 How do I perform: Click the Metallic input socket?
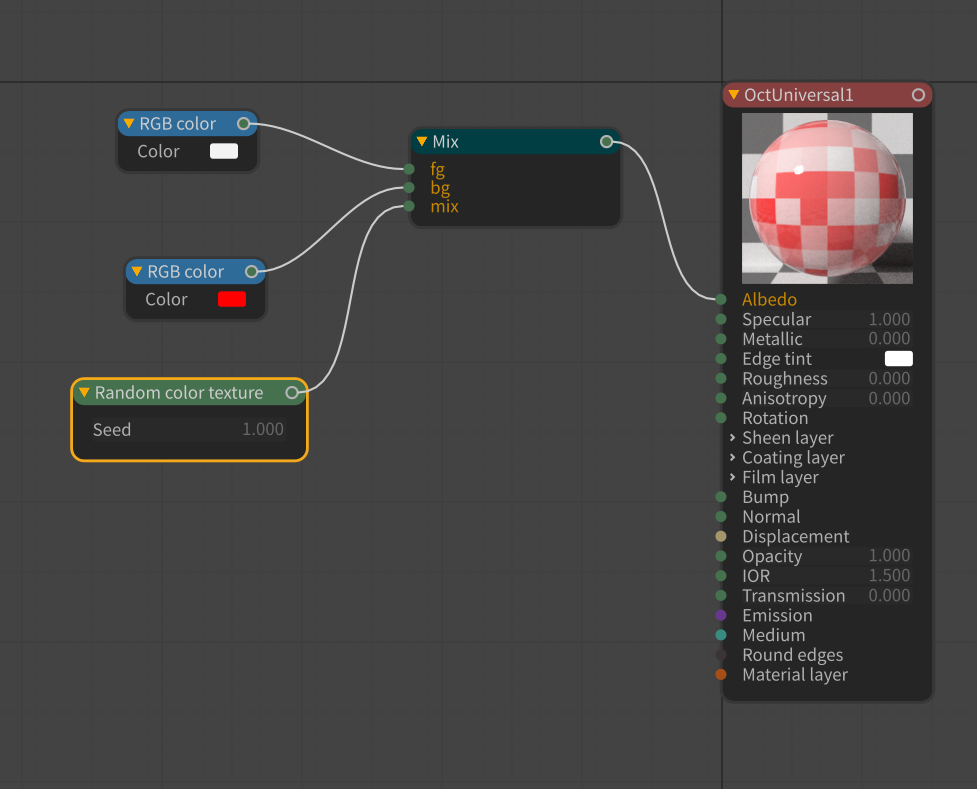pos(721,338)
